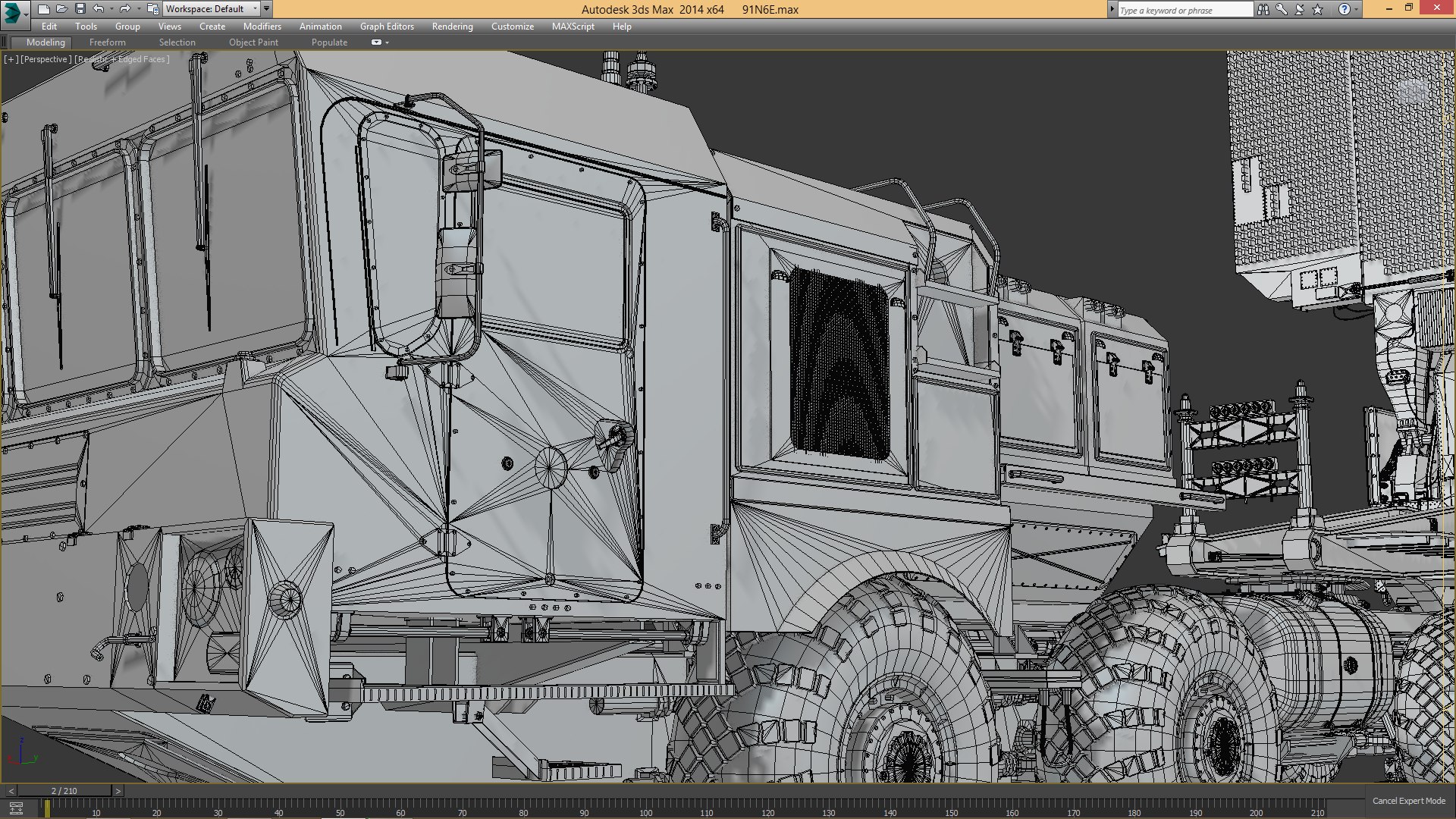The height and width of the screenshot is (819, 1456).
Task: Open Mini Curve Editor icon
Action: (16, 808)
